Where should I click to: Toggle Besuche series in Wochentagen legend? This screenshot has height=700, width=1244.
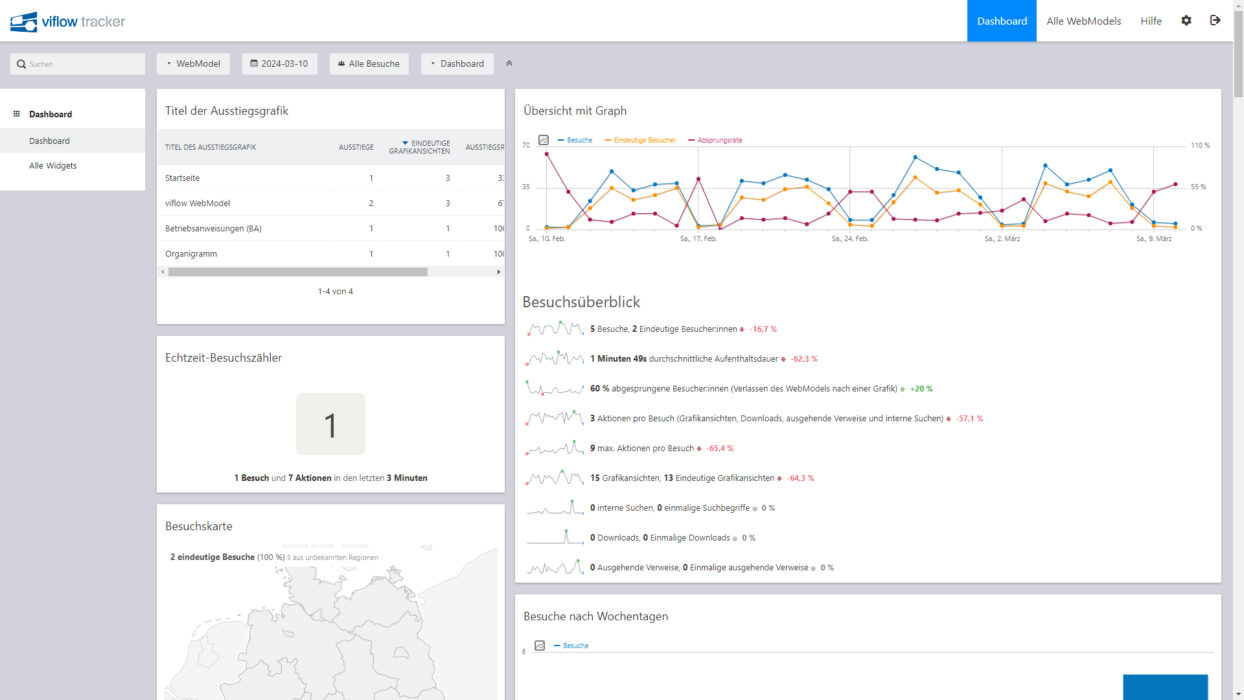coord(571,646)
